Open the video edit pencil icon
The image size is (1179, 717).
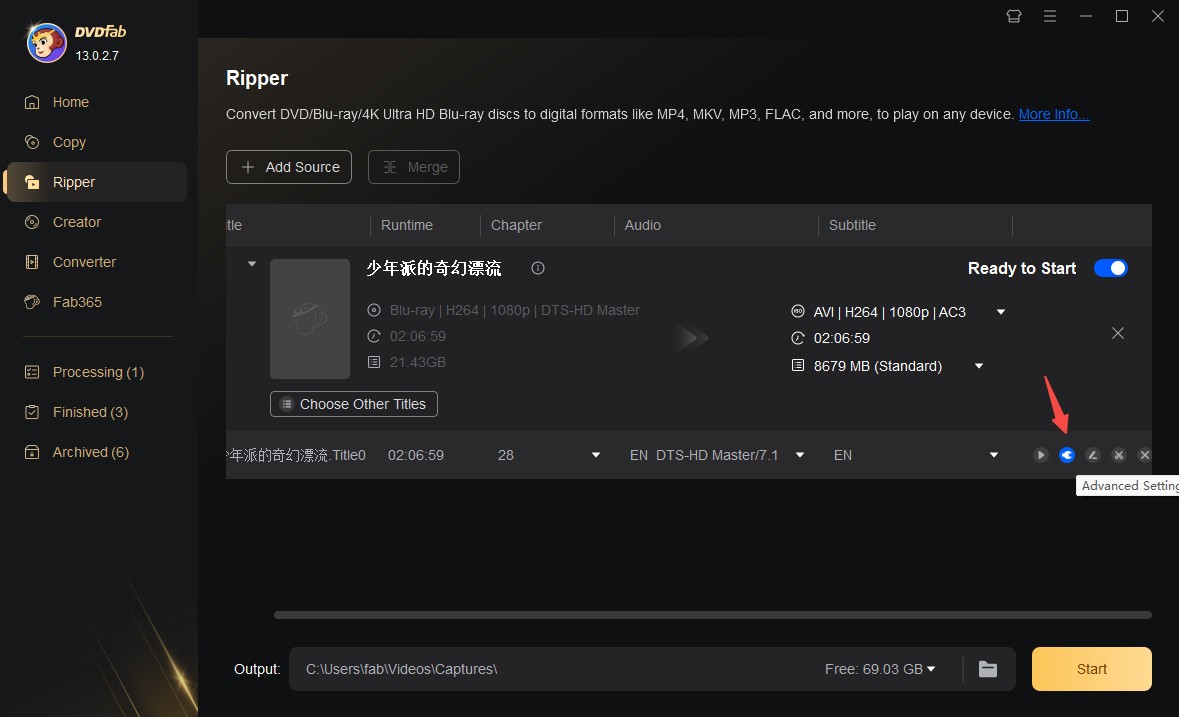(x=1093, y=455)
